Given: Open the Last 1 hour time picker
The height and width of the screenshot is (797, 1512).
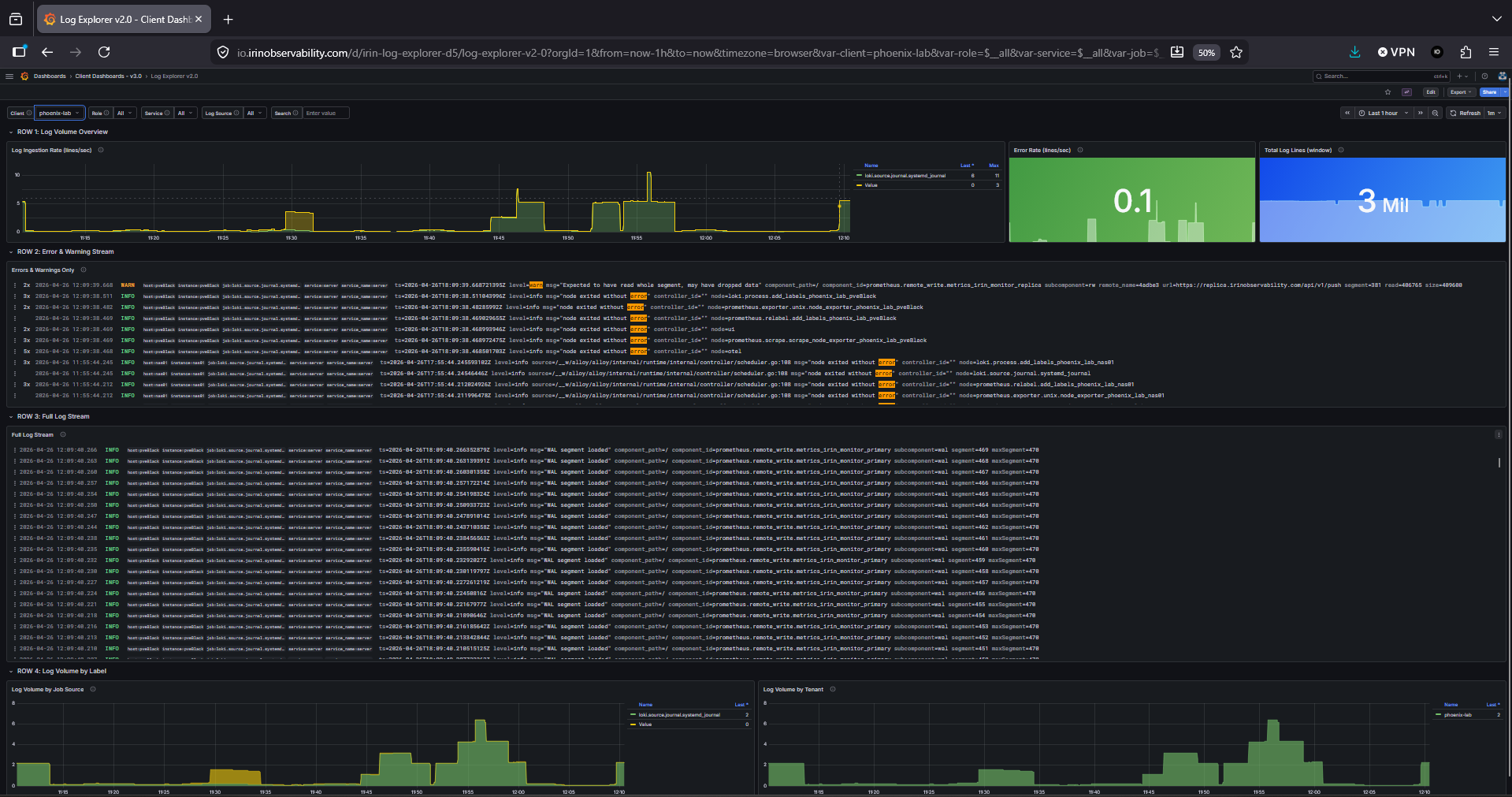Looking at the screenshot, I should pos(1384,113).
